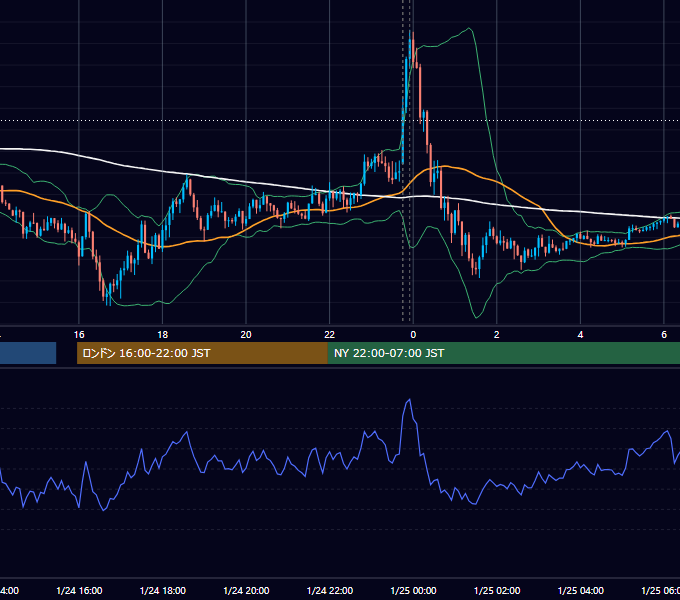
Task: Click the 1/24 22:00 time label
Action: (330, 590)
